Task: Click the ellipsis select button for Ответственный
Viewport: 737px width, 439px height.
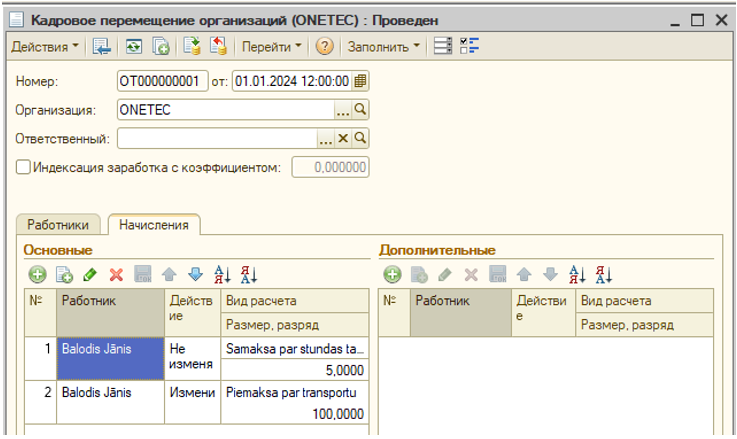Action: point(326,139)
